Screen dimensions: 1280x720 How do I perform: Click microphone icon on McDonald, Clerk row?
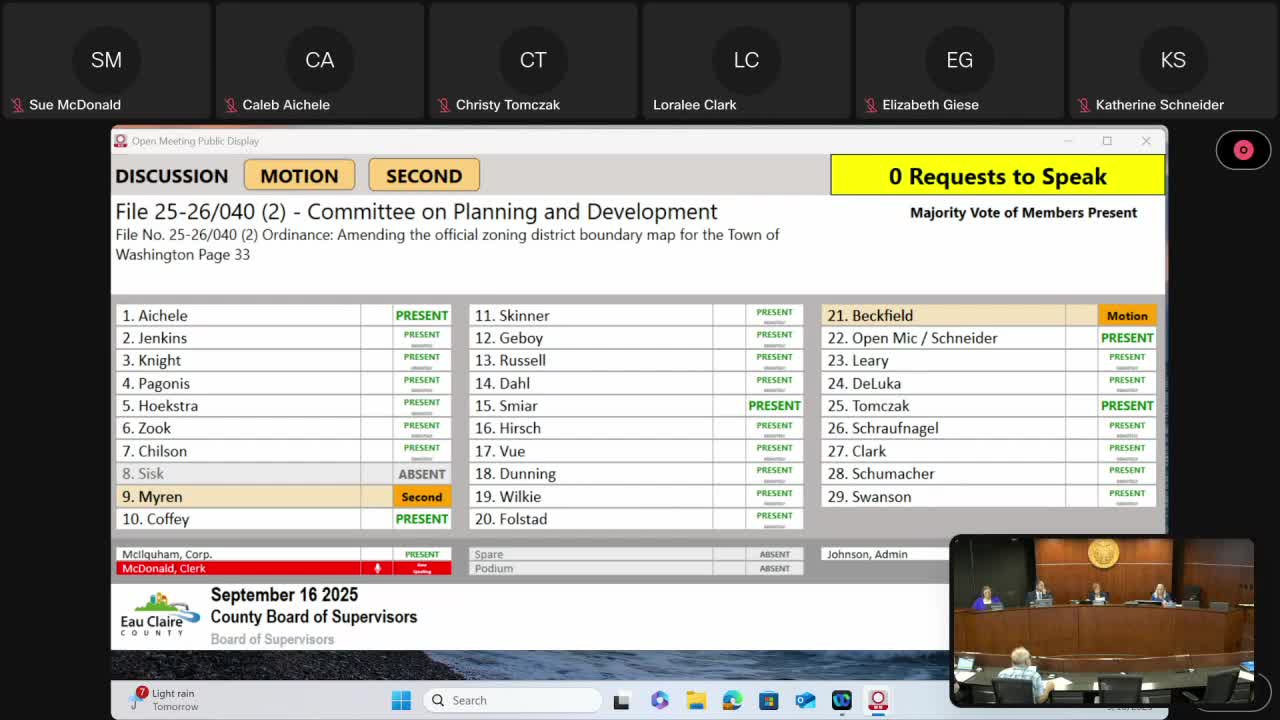[x=377, y=568]
